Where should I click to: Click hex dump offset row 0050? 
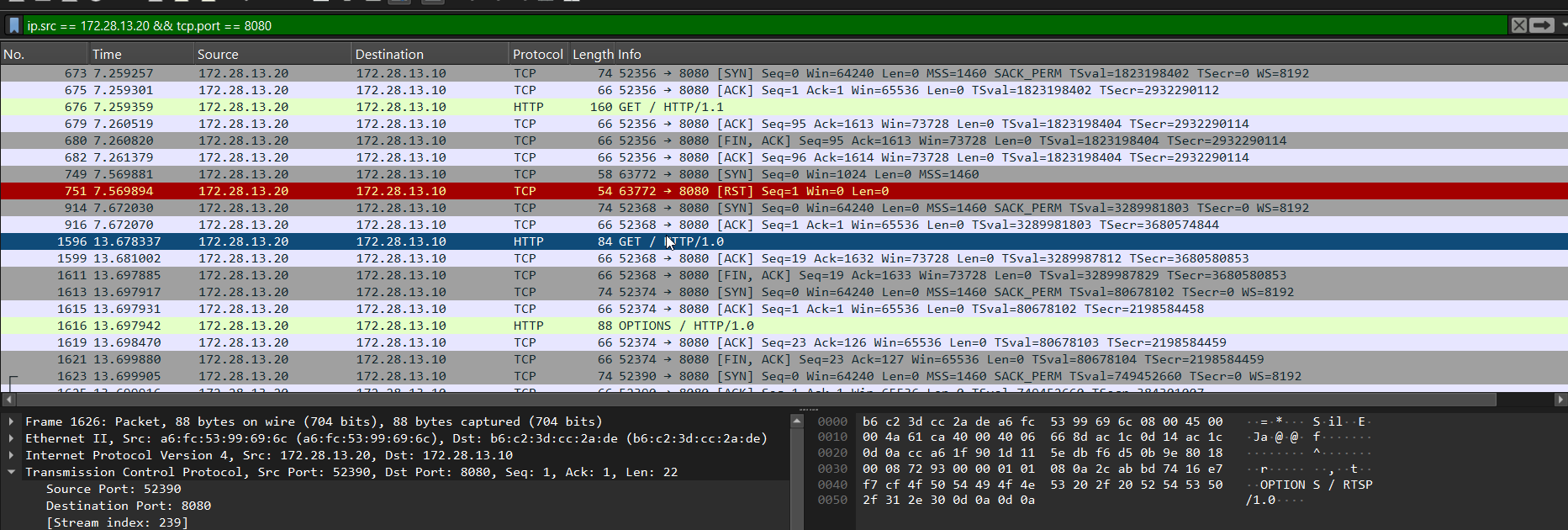tap(832, 500)
